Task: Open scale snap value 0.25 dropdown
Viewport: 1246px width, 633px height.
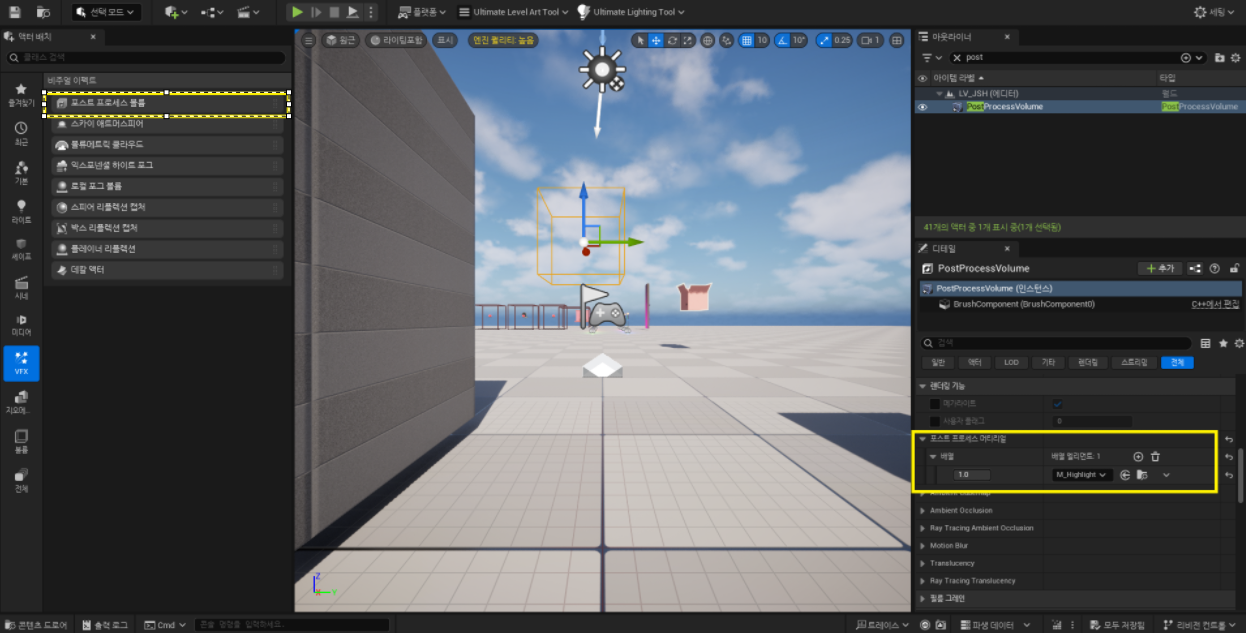Action: [843, 40]
